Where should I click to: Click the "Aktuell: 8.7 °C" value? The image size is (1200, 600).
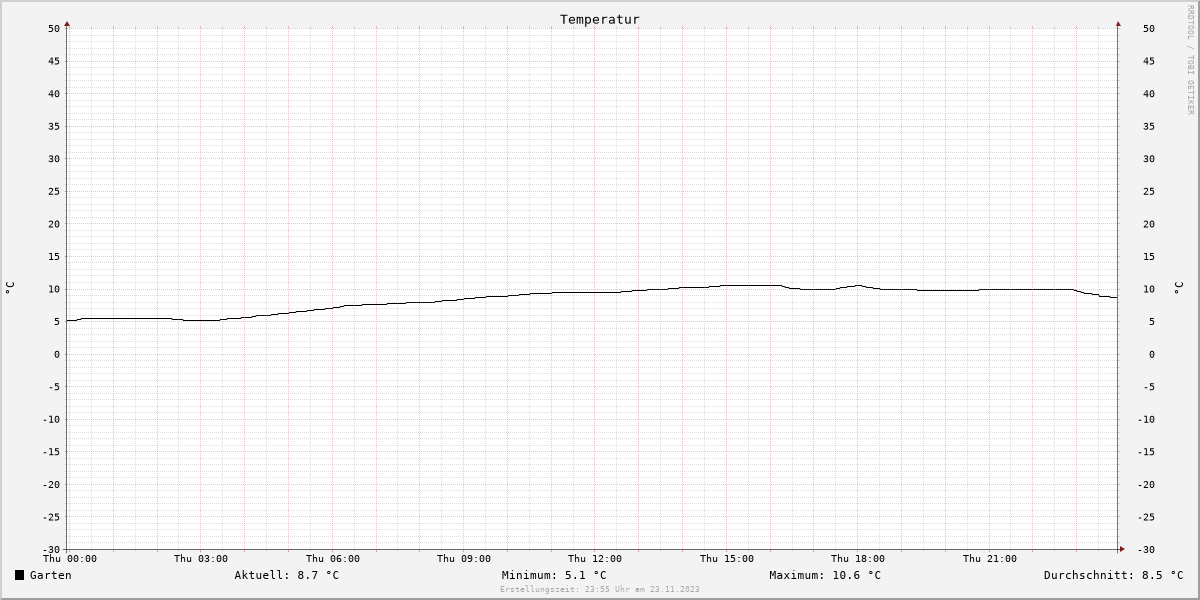pos(287,575)
